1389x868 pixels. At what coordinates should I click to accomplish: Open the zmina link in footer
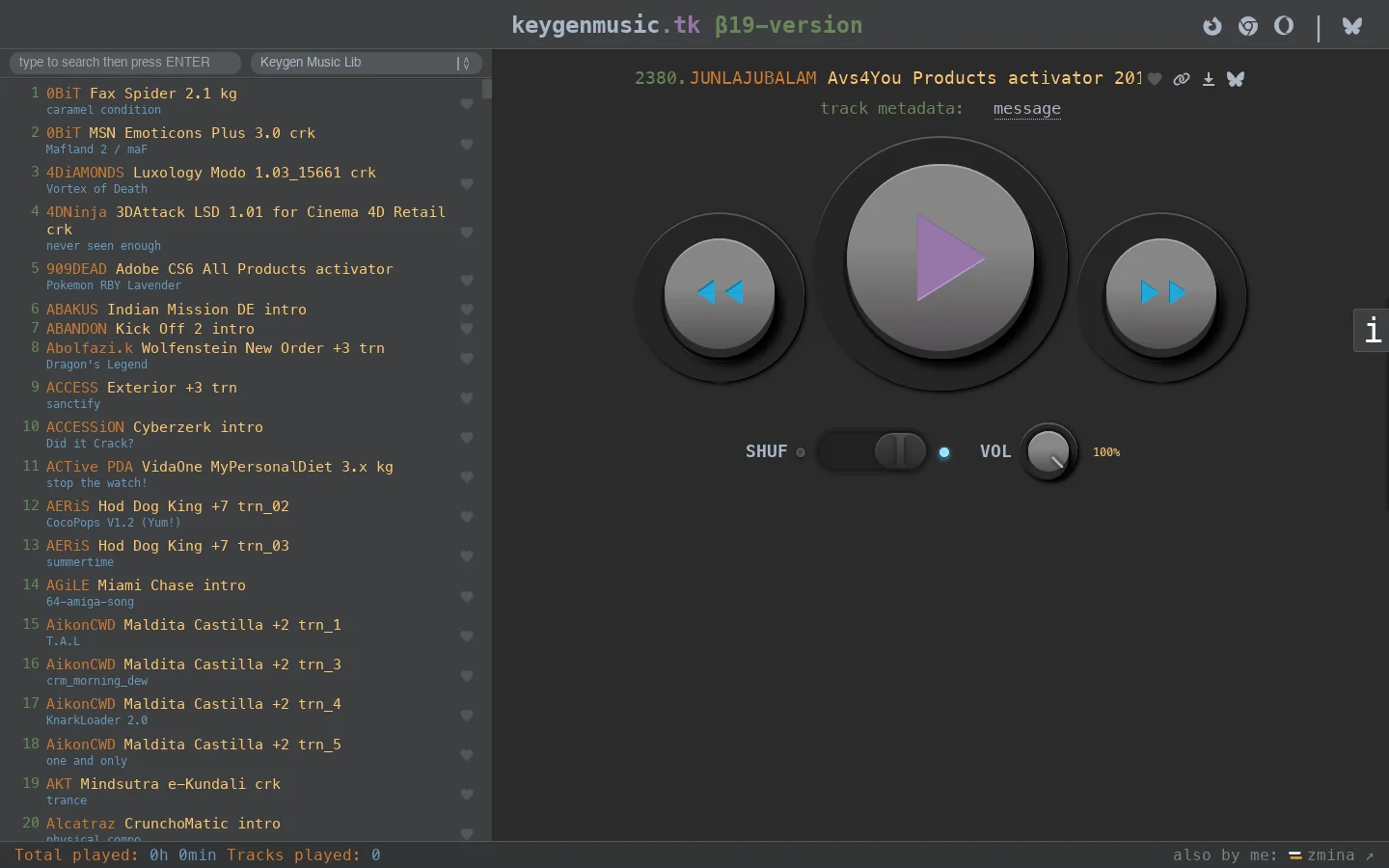point(1331,855)
